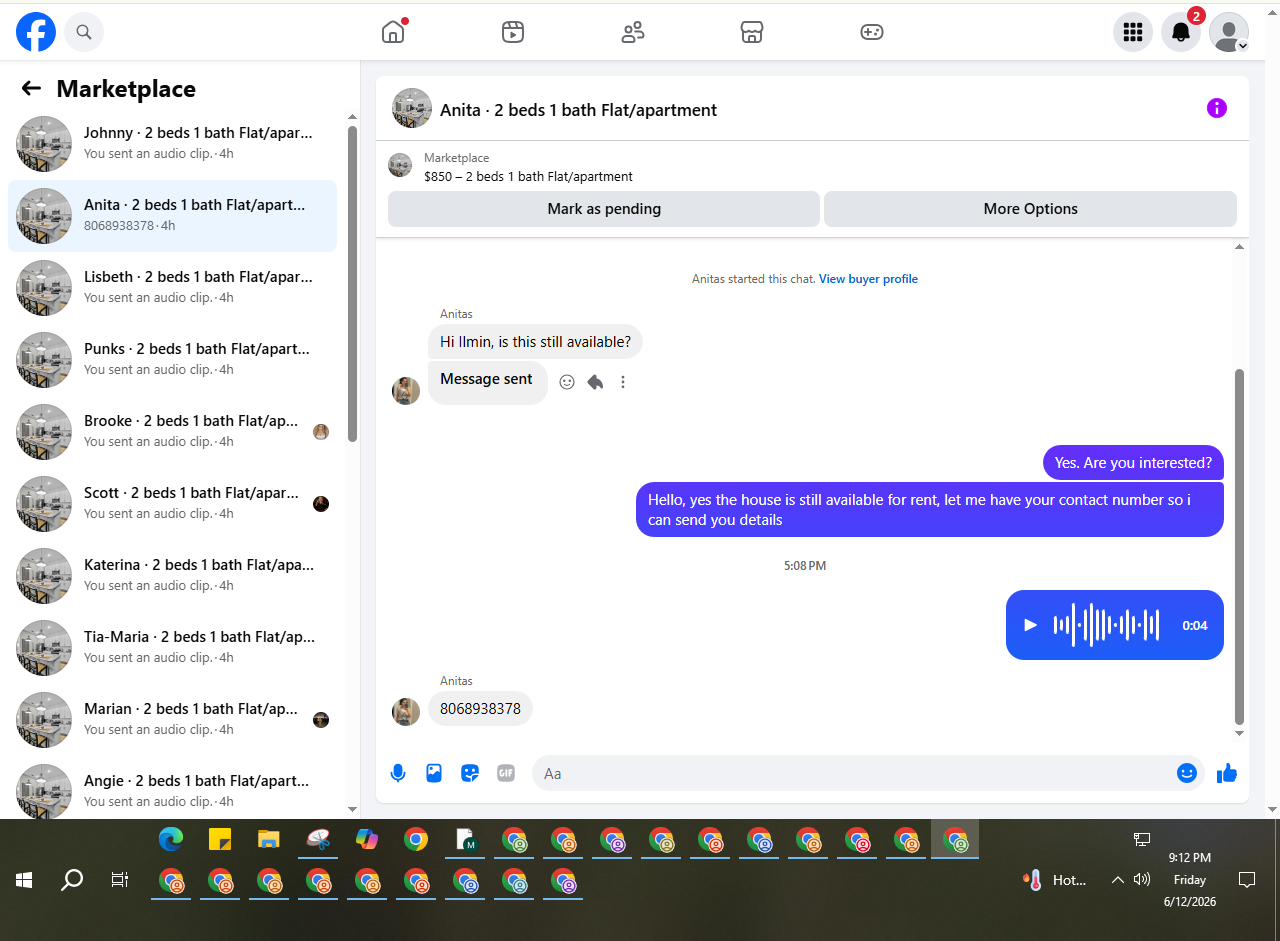1280x941 pixels.
Task: Click the Facebook logo
Action: click(x=36, y=32)
